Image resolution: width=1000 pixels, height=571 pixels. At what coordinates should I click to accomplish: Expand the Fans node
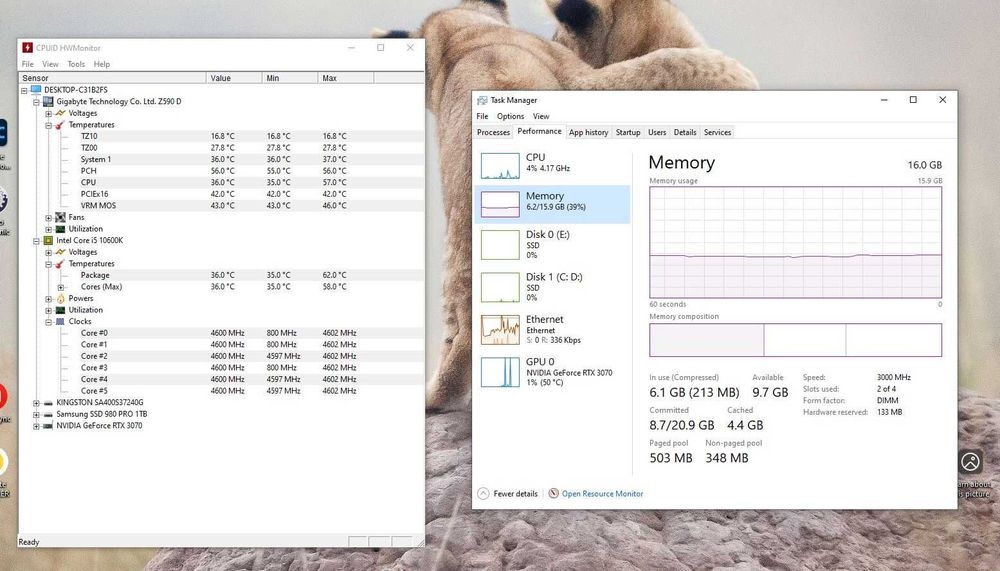[48, 218]
